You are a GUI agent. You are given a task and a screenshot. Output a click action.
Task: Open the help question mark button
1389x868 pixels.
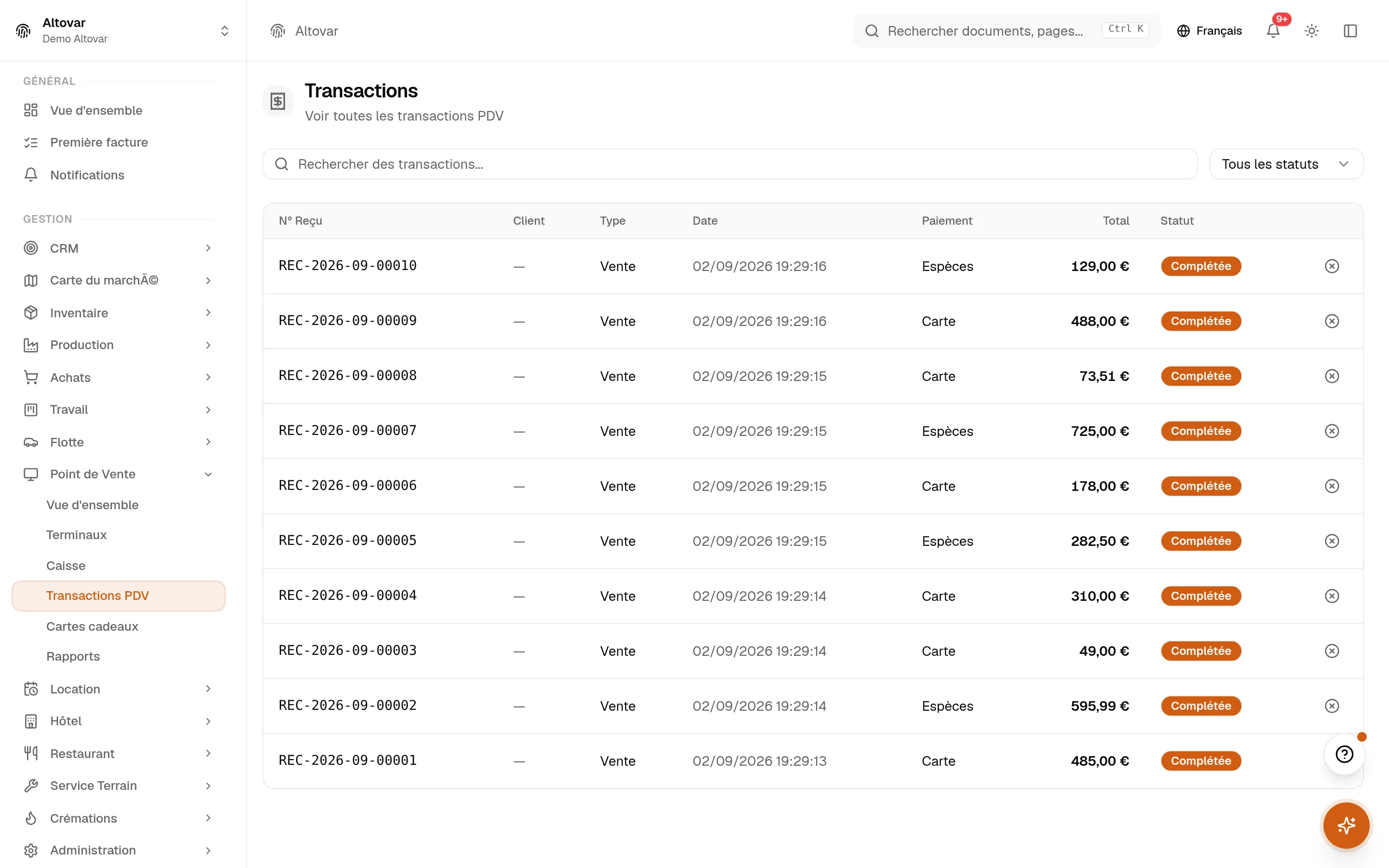coord(1344,754)
